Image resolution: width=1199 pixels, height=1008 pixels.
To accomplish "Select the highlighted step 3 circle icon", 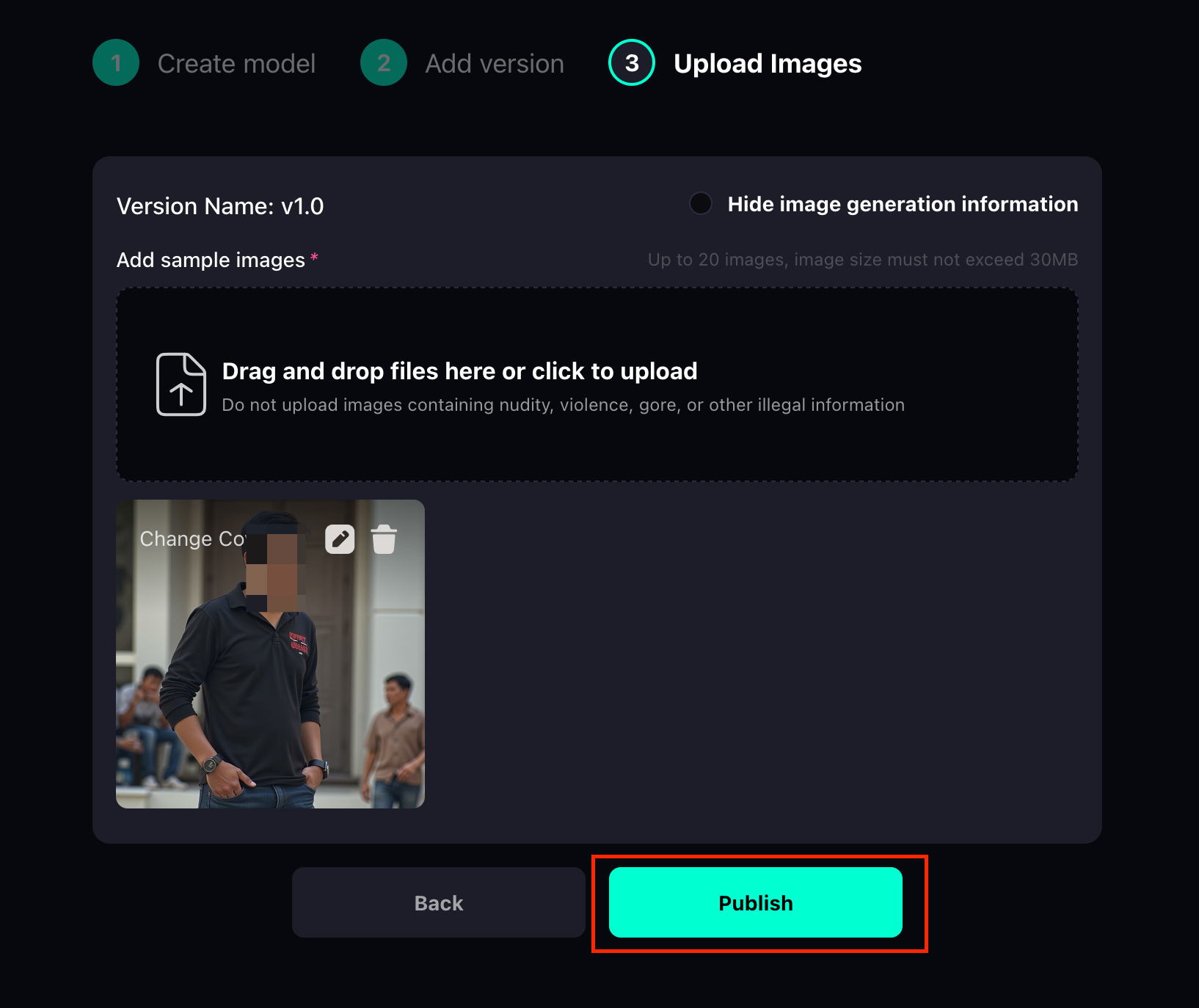I will click(x=630, y=63).
